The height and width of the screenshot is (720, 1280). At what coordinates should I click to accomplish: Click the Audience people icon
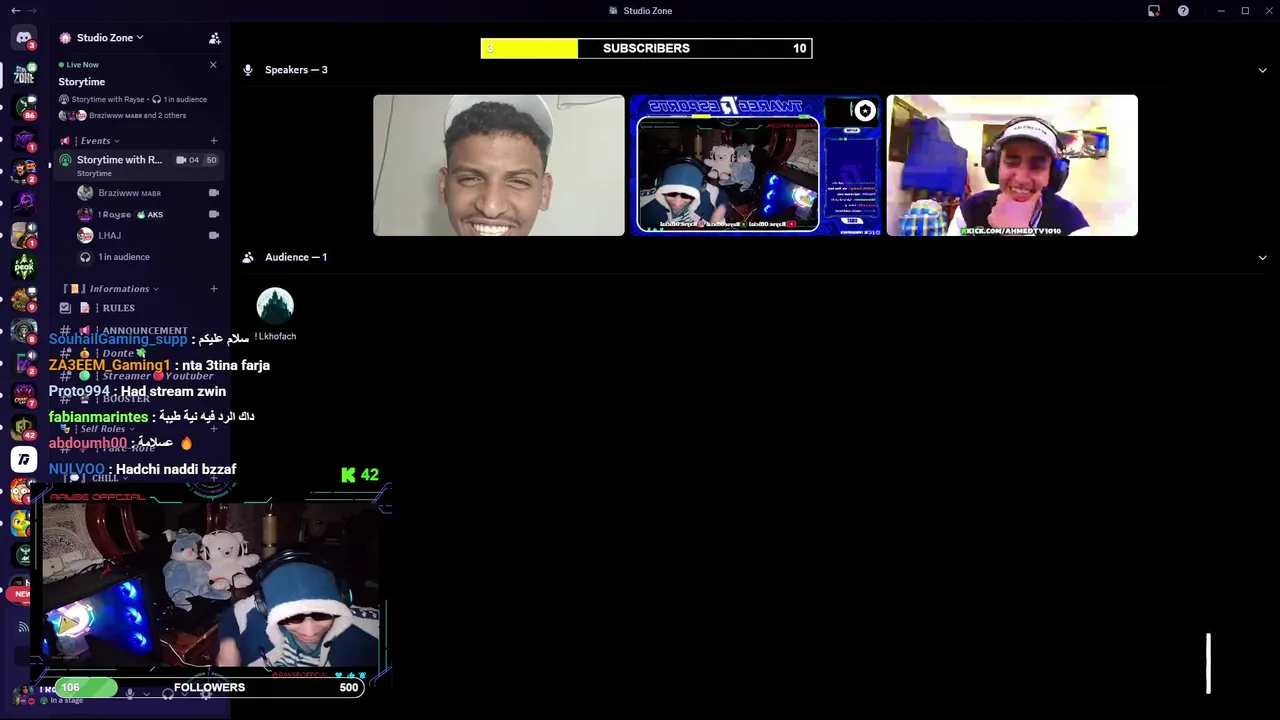click(248, 257)
